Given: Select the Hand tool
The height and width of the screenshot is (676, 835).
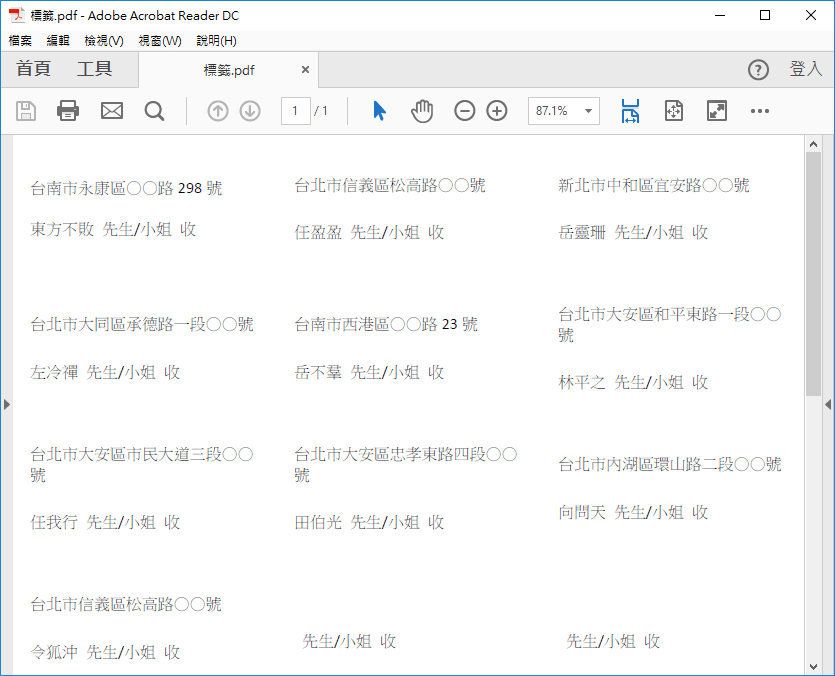Looking at the screenshot, I should point(421,111).
